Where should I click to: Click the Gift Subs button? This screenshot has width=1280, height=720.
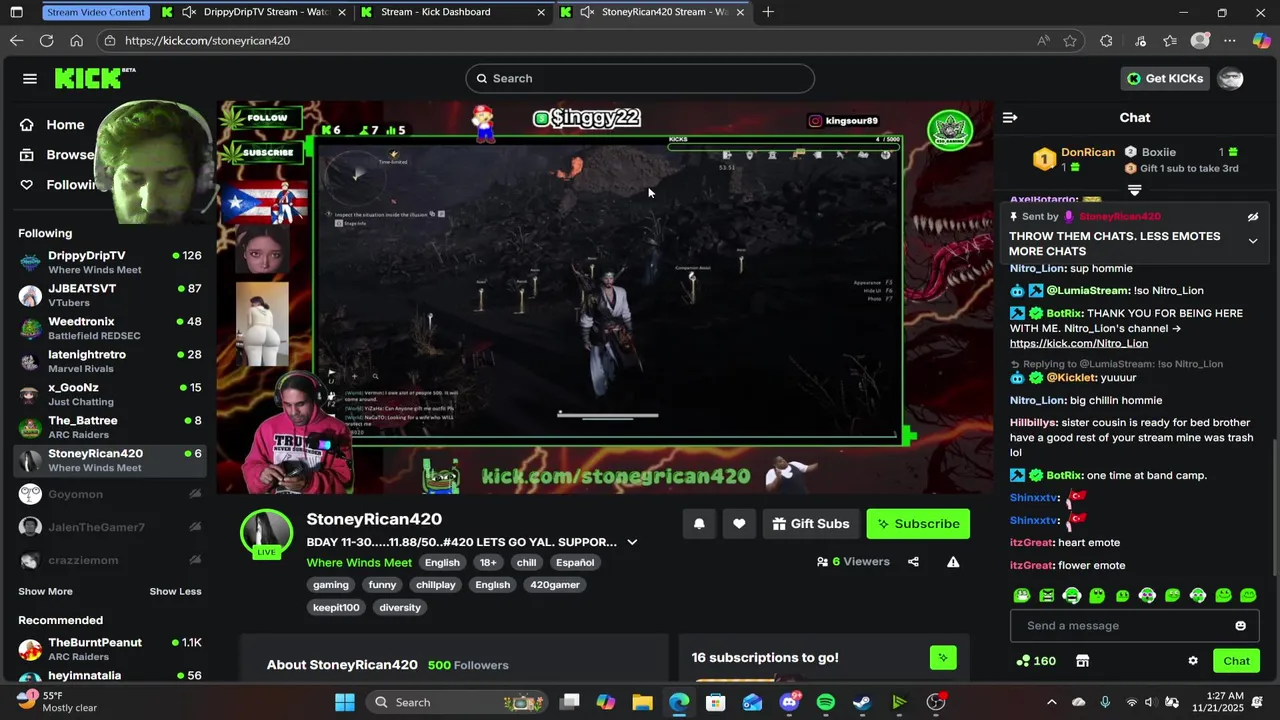pyautogui.click(x=811, y=524)
